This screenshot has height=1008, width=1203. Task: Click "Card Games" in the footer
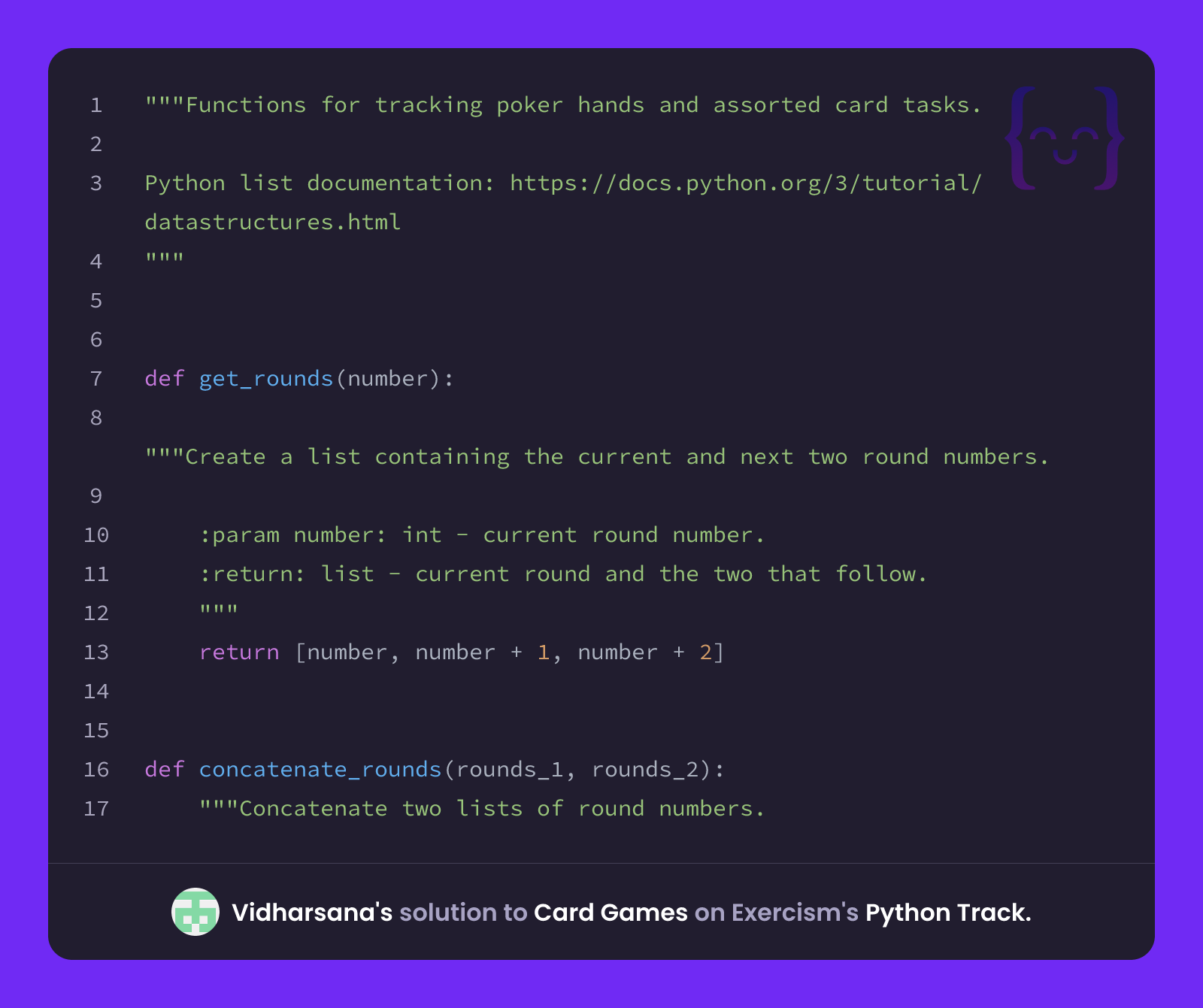click(x=611, y=913)
